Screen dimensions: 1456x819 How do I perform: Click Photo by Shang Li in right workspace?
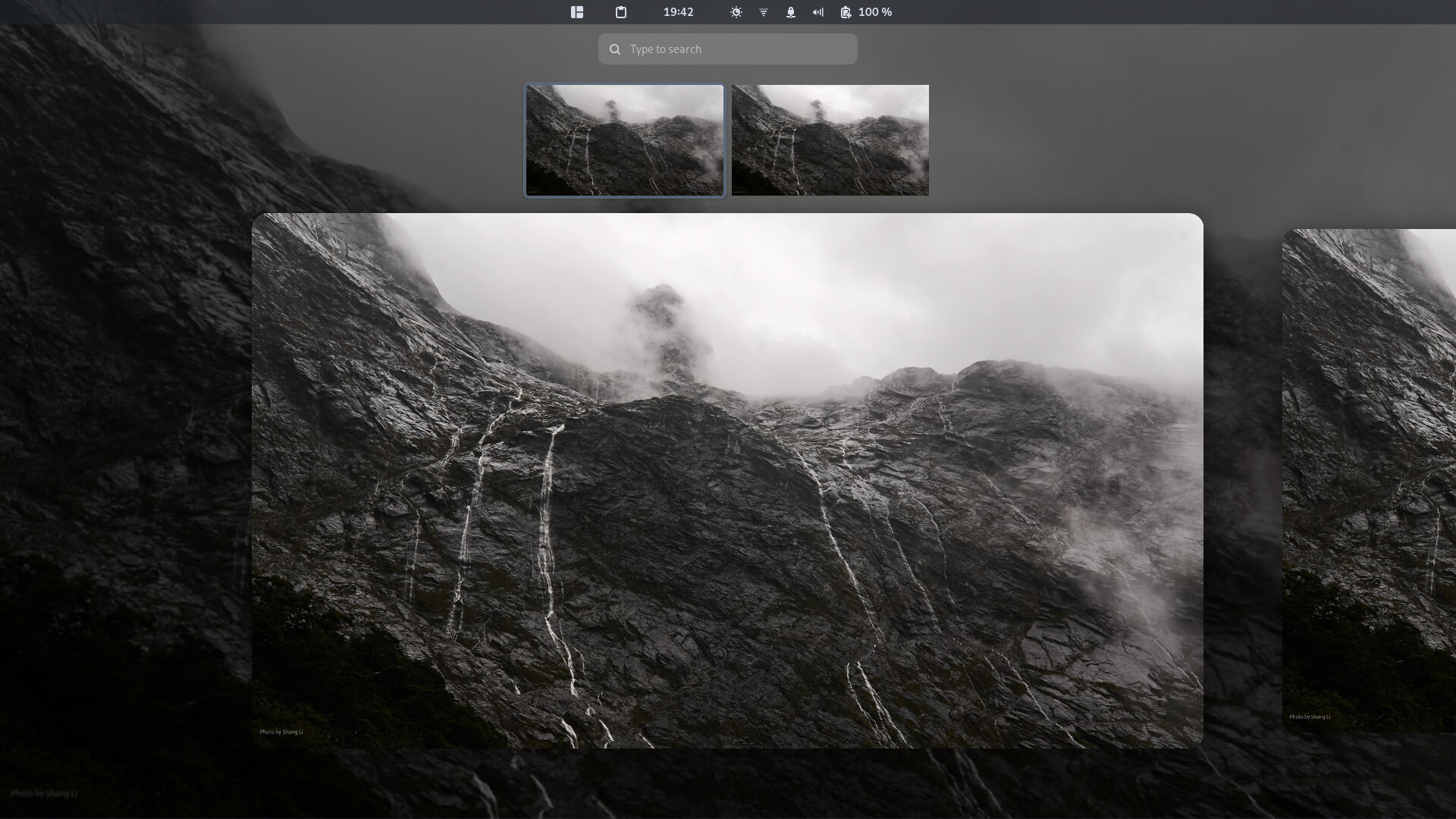[x=1310, y=717]
